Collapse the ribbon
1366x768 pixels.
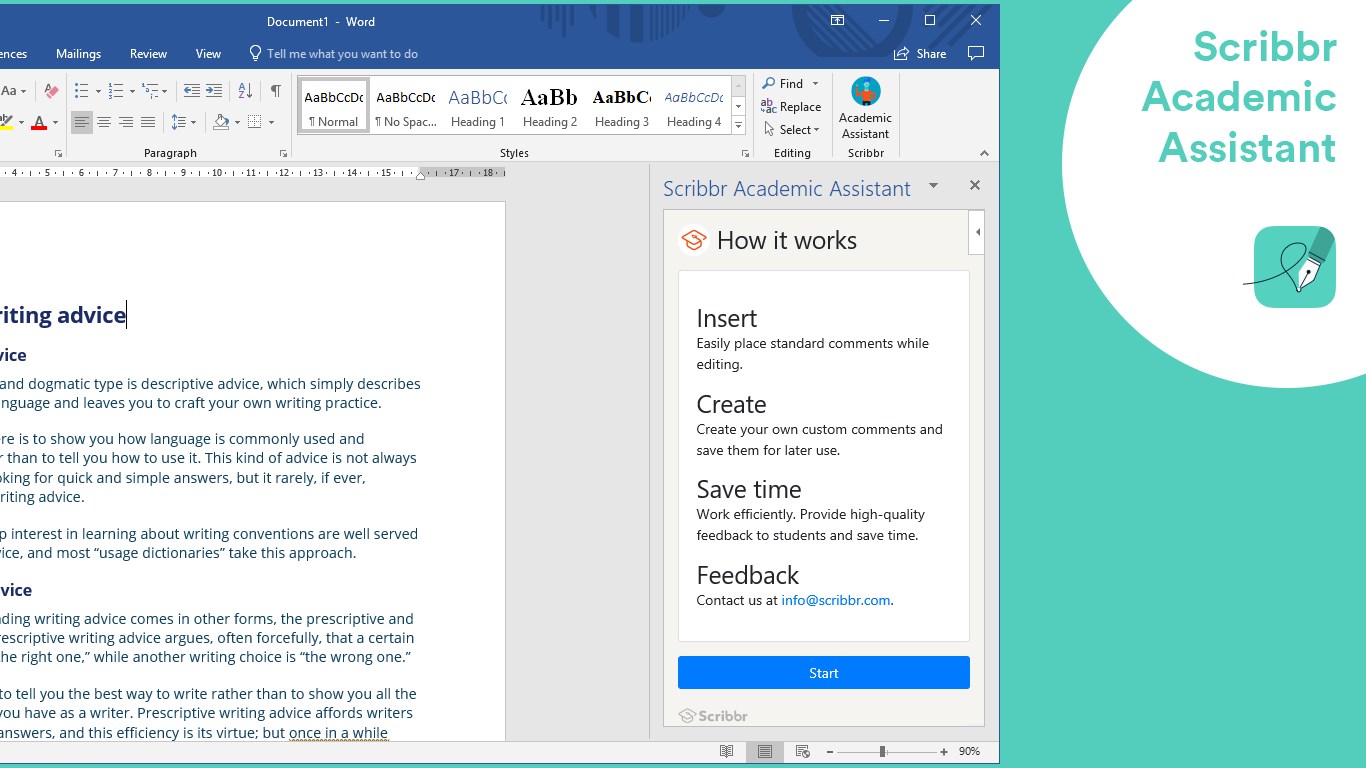pos(984,153)
